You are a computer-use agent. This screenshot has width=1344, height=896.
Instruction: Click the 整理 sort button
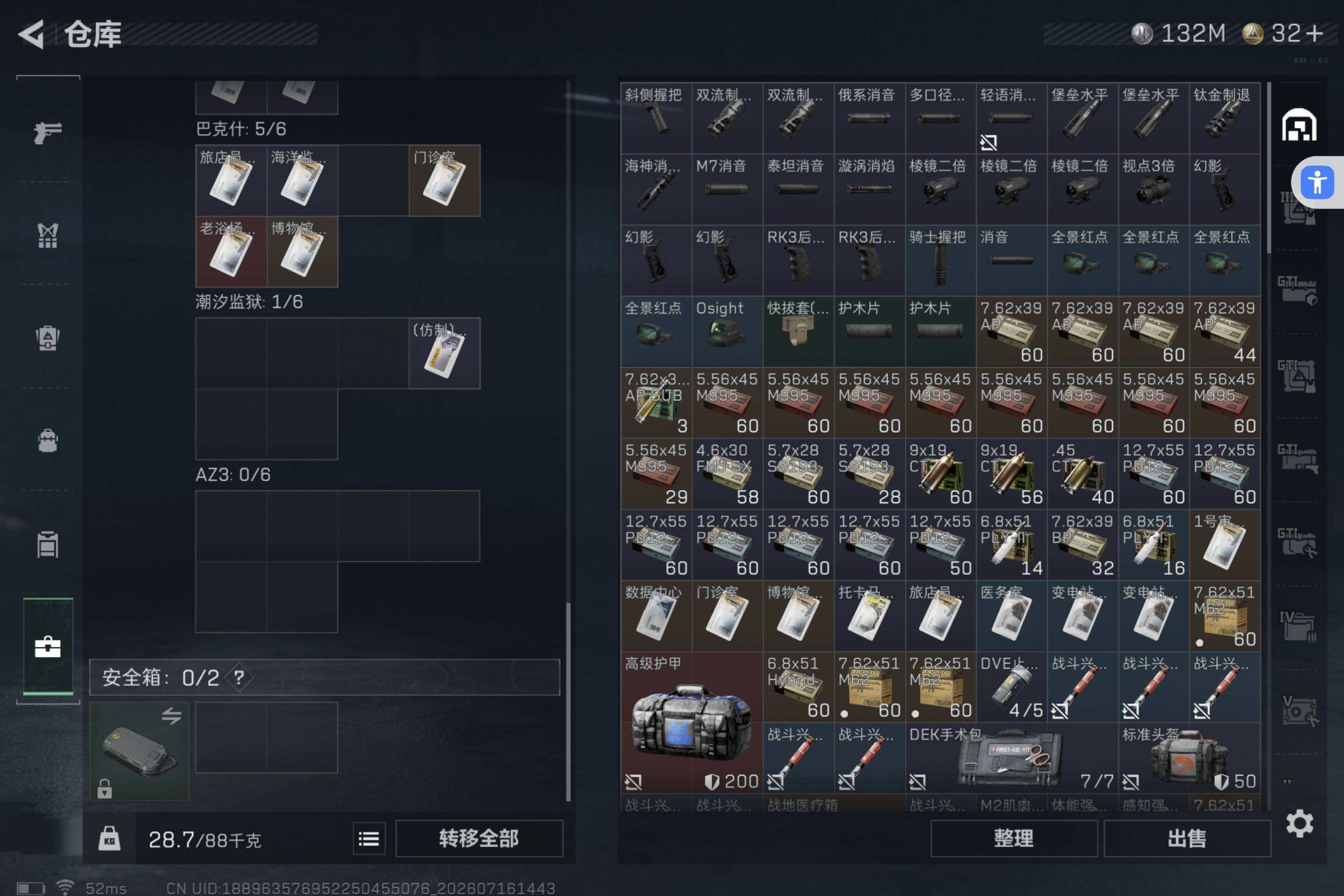coord(1014,838)
